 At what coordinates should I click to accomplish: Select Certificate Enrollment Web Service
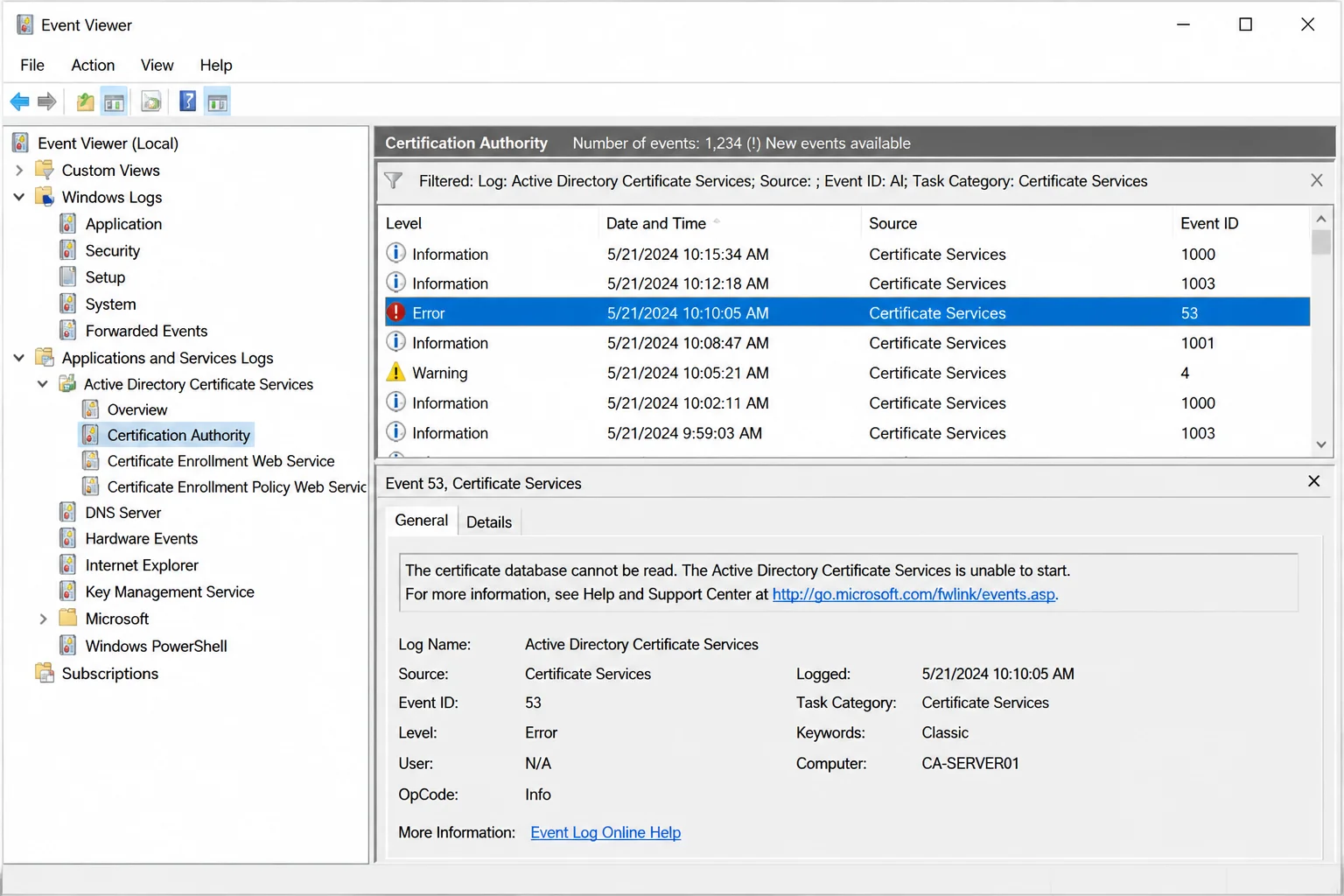(x=220, y=461)
